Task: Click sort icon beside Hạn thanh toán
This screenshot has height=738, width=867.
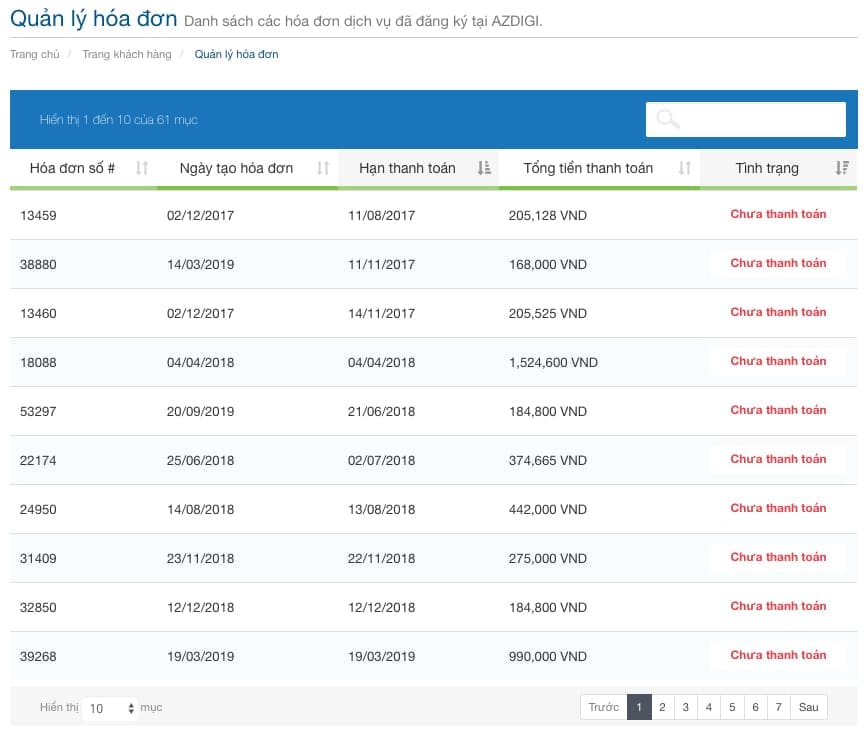Action: pyautogui.click(x=484, y=168)
